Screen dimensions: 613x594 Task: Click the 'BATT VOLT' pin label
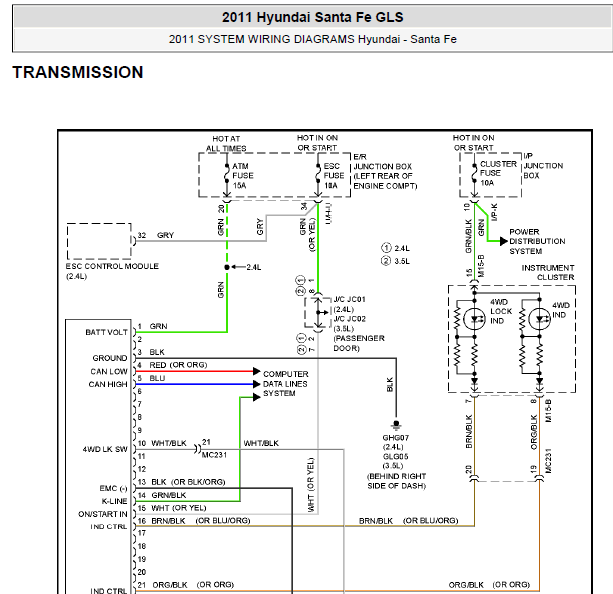[106, 332]
